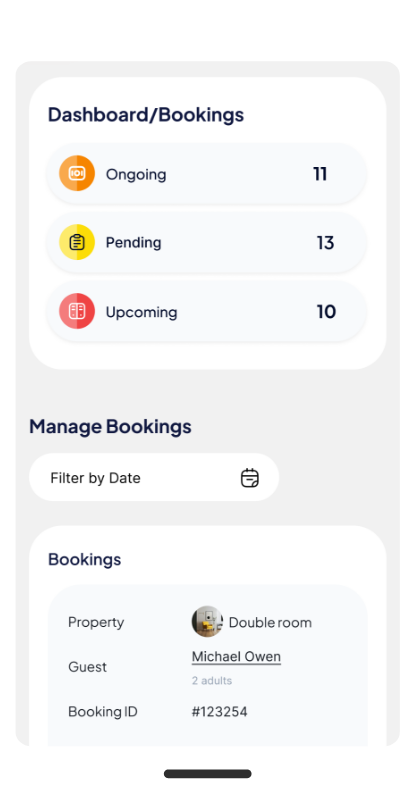416x800 pixels.
Task: Tap the home indicator bar at bottom
Action: (208, 774)
